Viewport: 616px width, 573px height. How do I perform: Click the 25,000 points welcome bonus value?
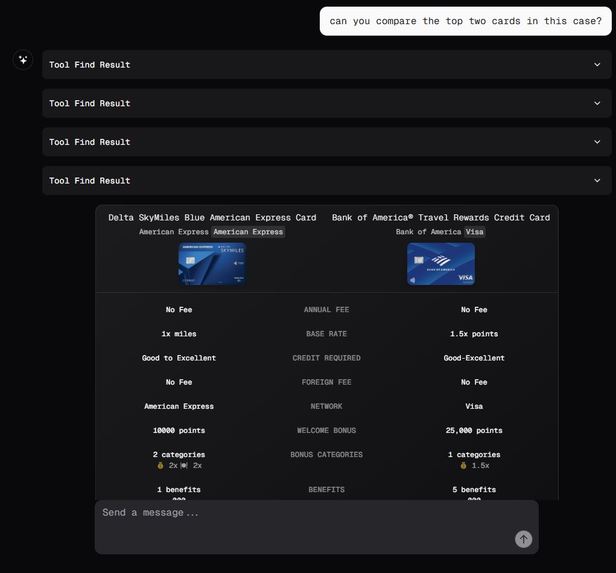[474, 430]
